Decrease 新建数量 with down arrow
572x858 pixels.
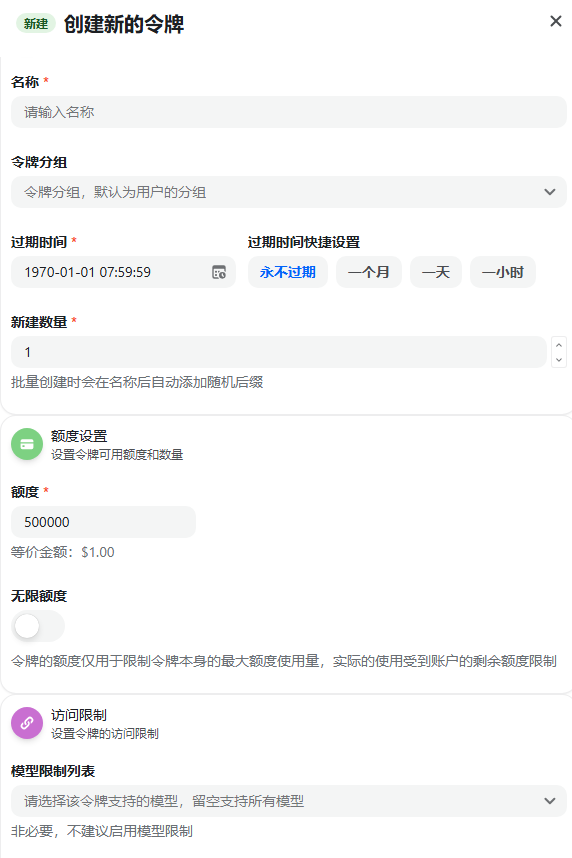(x=559, y=360)
